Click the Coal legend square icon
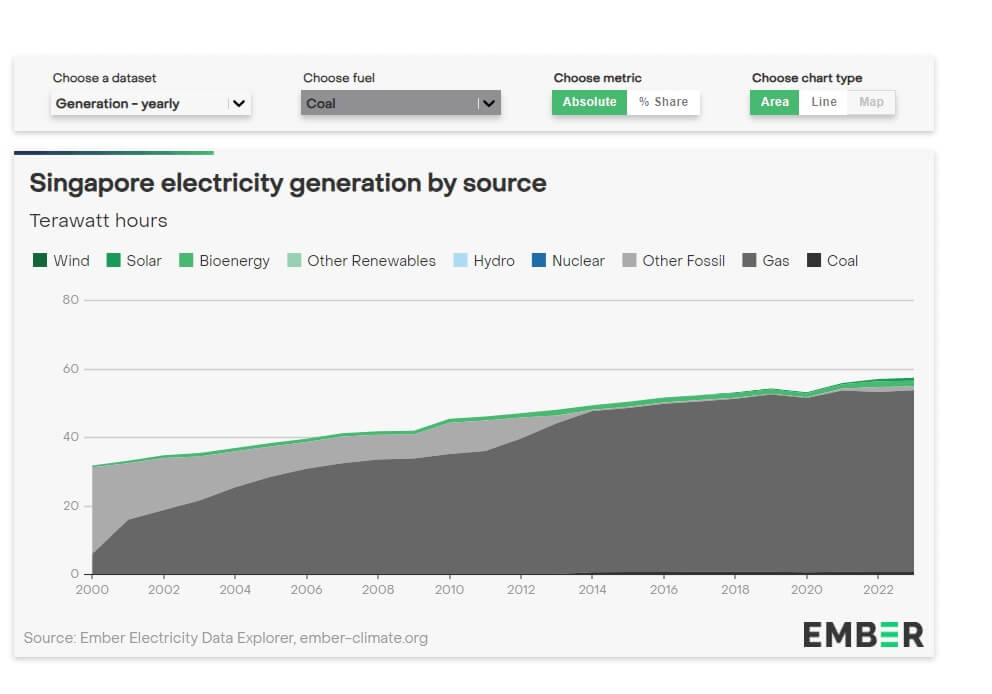 click(x=814, y=261)
